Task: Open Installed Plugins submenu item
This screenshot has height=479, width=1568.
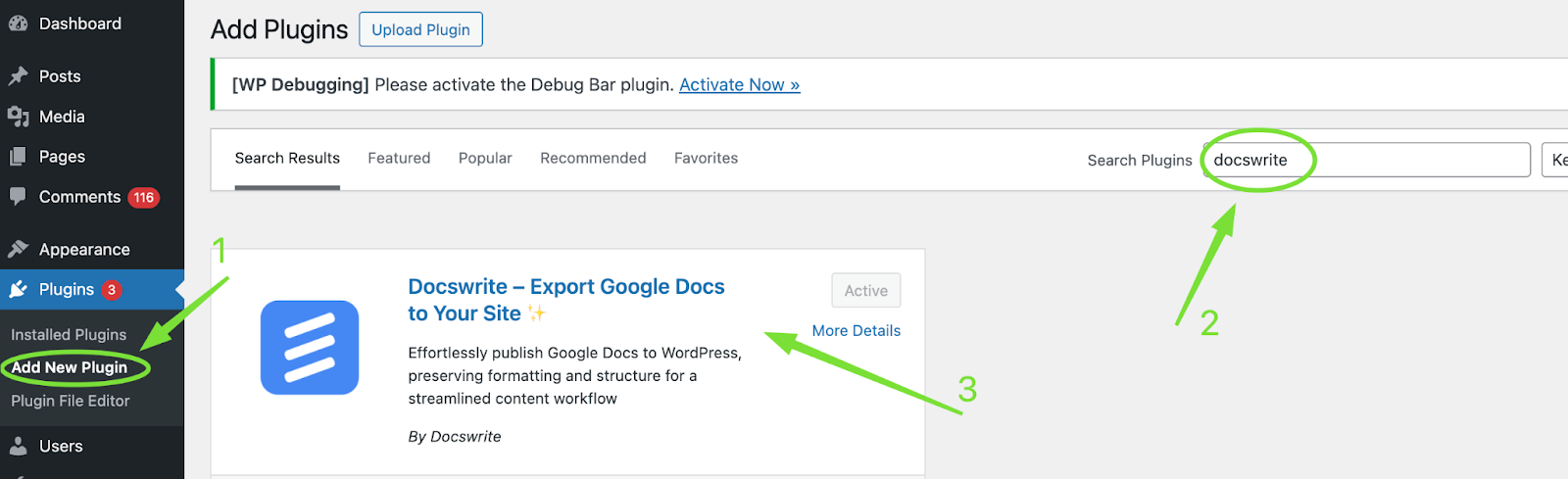Action: click(69, 335)
